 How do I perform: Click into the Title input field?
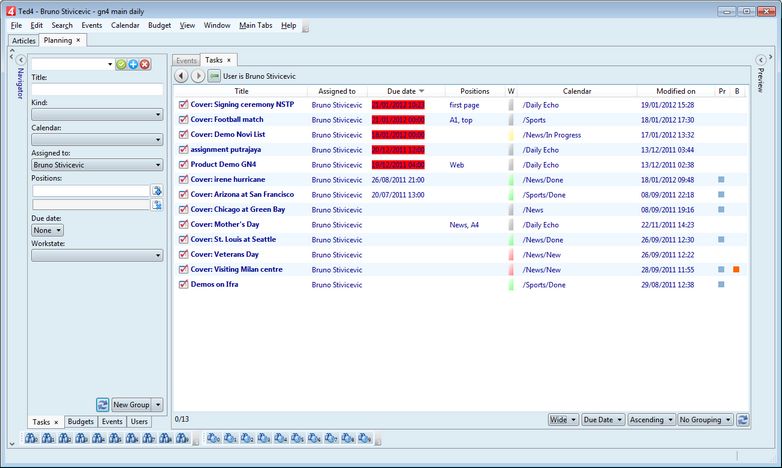(97, 90)
